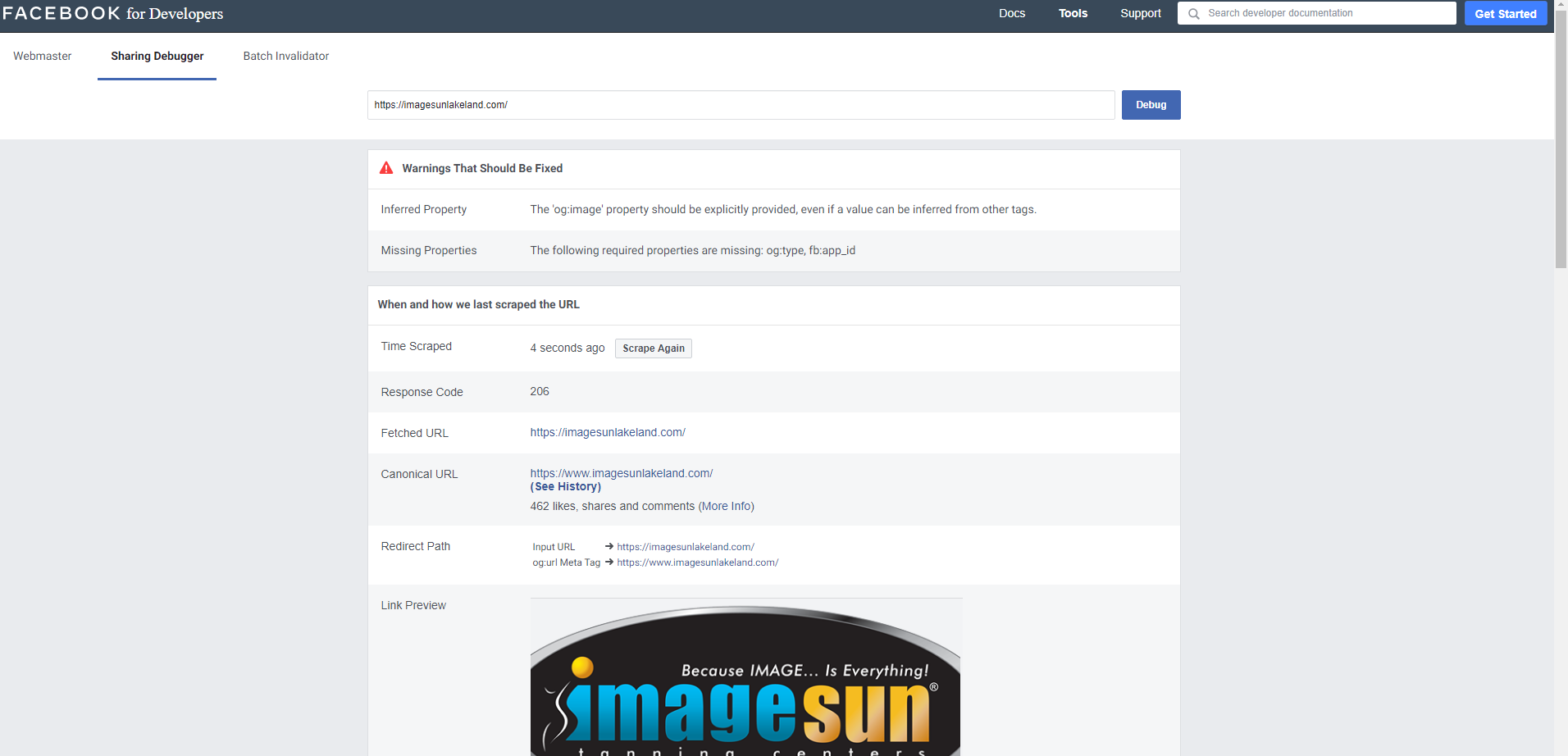
Task: Open the Canonical URL www.imagesunlakeland.com link
Action: click(x=622, y=473)
